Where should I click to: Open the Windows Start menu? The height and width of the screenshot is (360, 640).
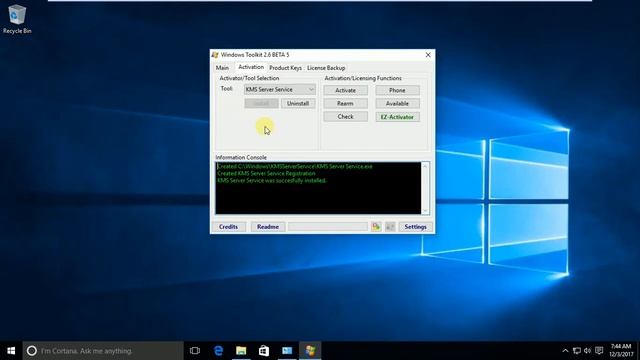(x=11, y=351)
